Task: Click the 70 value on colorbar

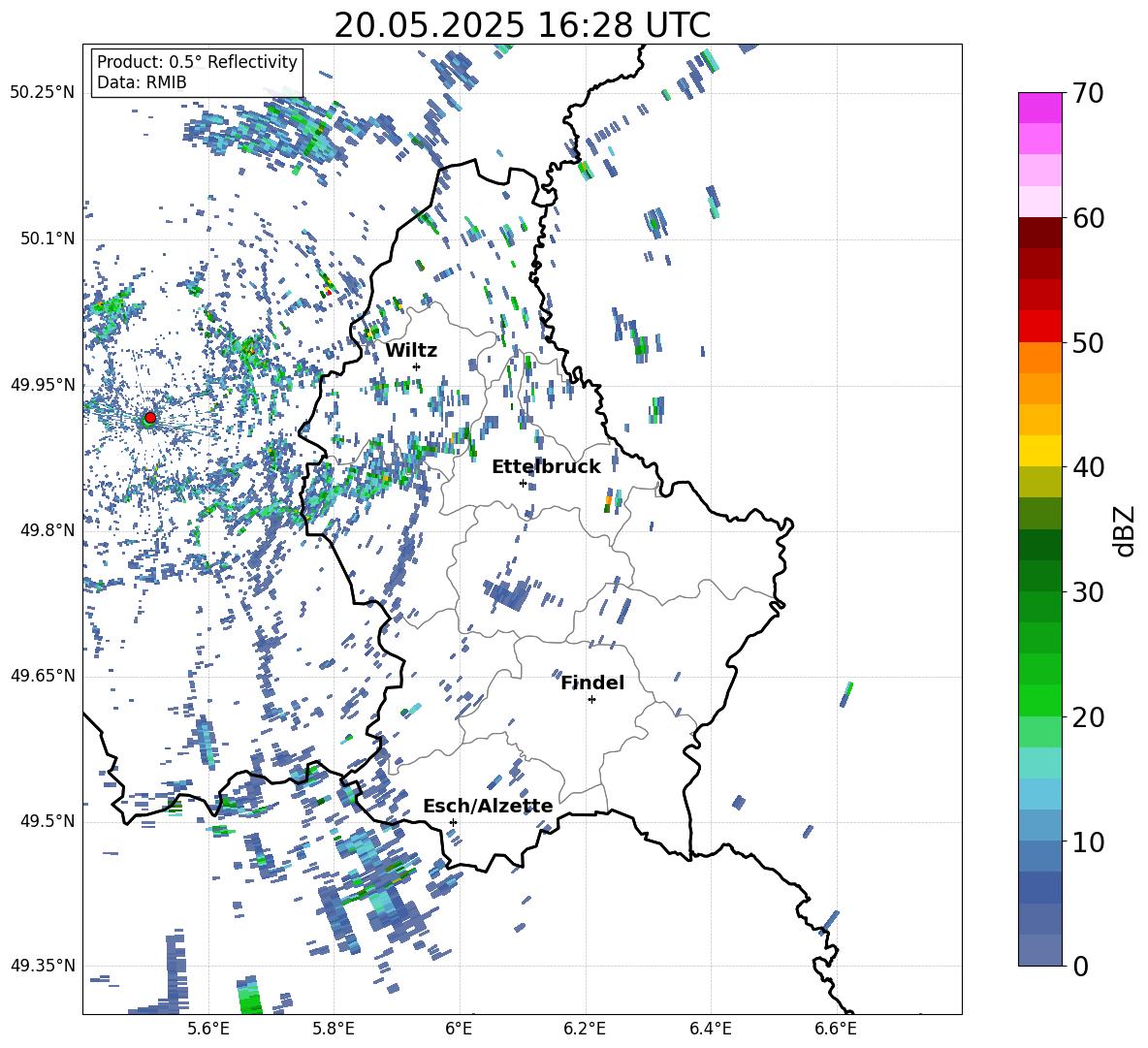Action: pos(1088,93)
